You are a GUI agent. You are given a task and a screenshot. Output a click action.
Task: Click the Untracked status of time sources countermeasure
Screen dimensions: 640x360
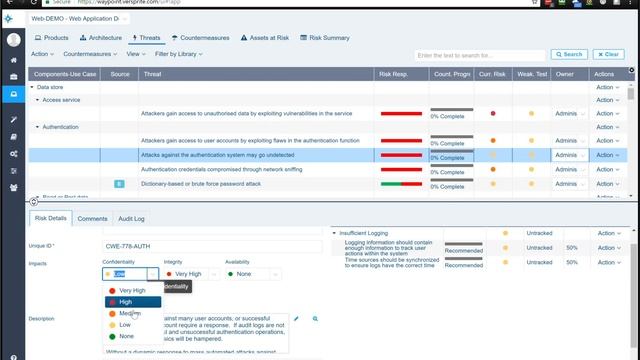pos(539,262)
